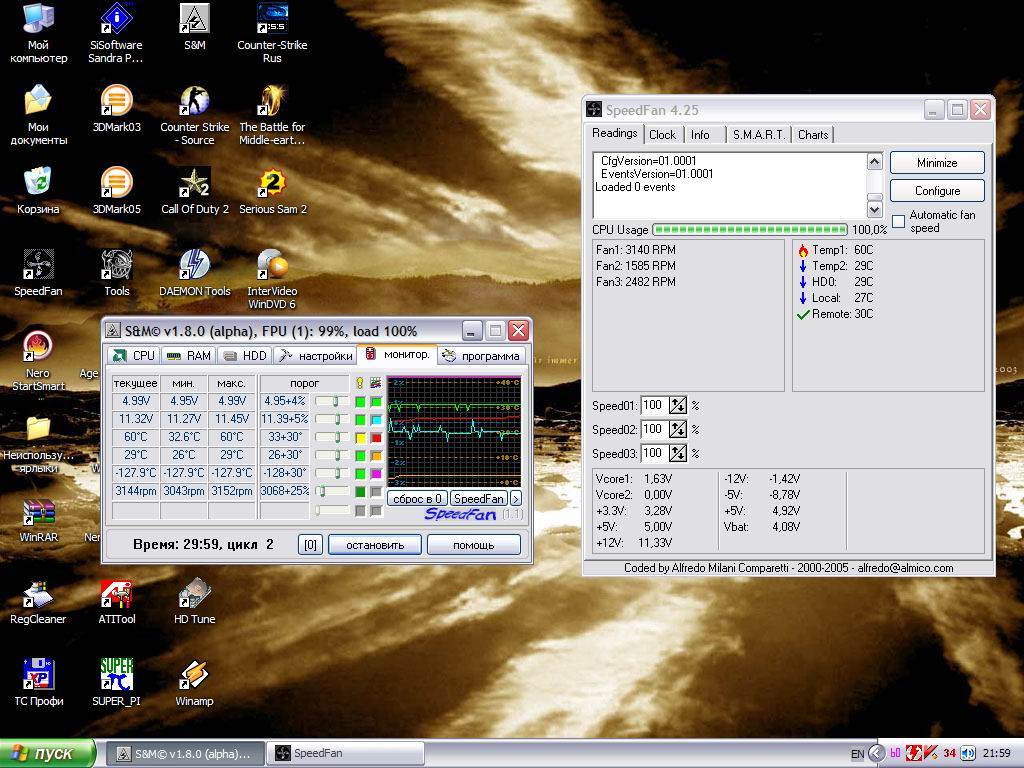This screenshot has width=1024, height=768.
Task: Click the Configure button in SpeedFan
Action: tap(937, 191)
